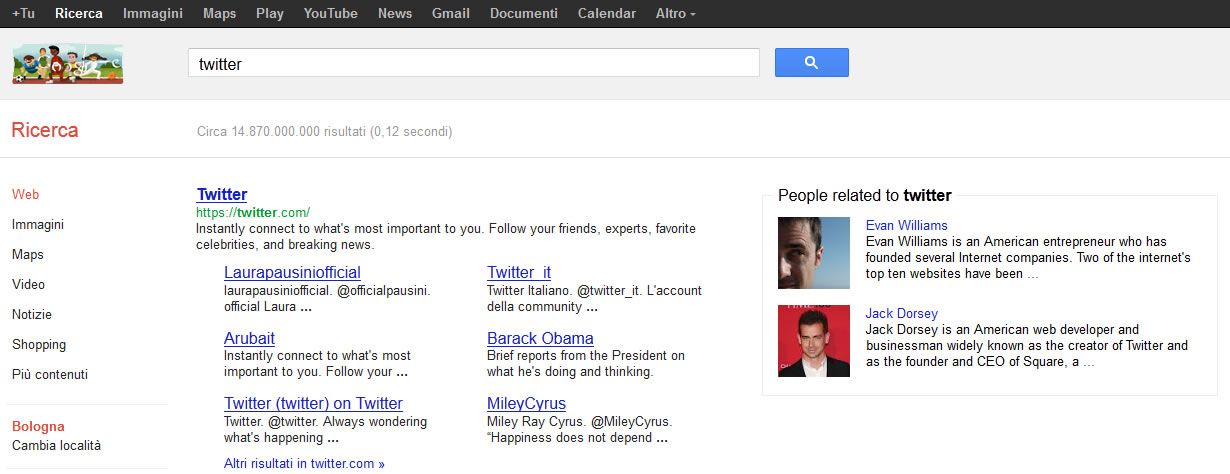Click the Laurapausiniofficial sitelink

292,273
